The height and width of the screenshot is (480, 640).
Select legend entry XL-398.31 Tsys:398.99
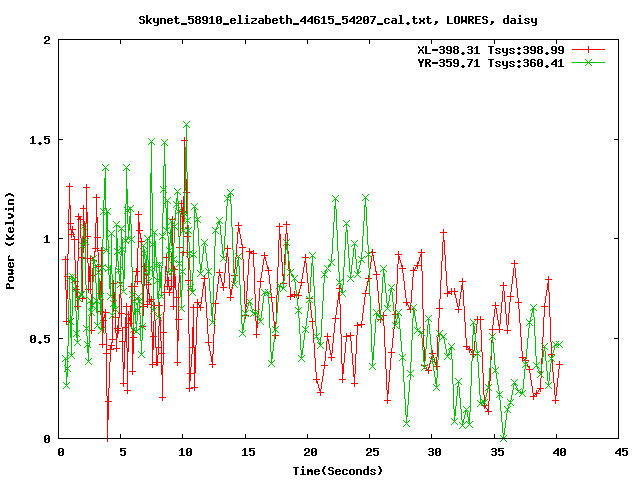[x=491, y=50]
